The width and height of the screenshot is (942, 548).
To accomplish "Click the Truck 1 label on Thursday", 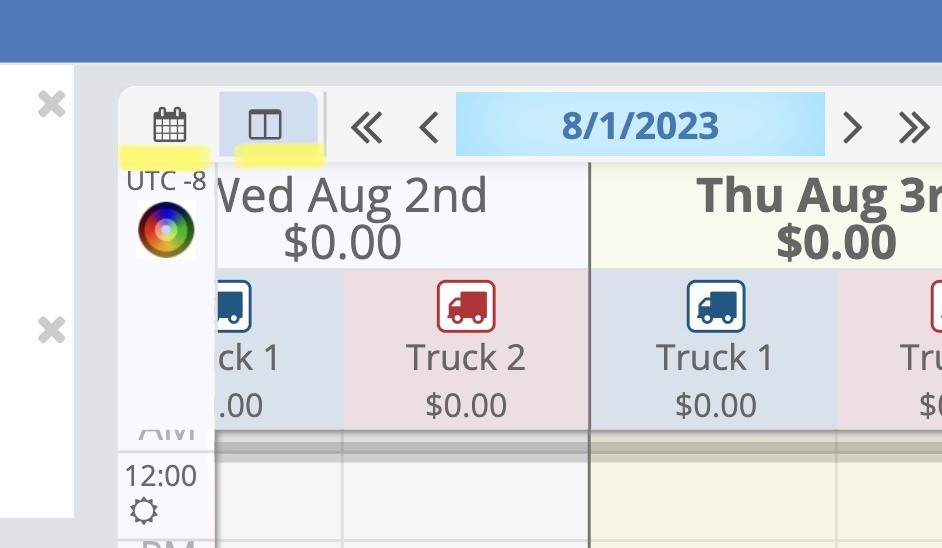I will [x=715, y=358].
